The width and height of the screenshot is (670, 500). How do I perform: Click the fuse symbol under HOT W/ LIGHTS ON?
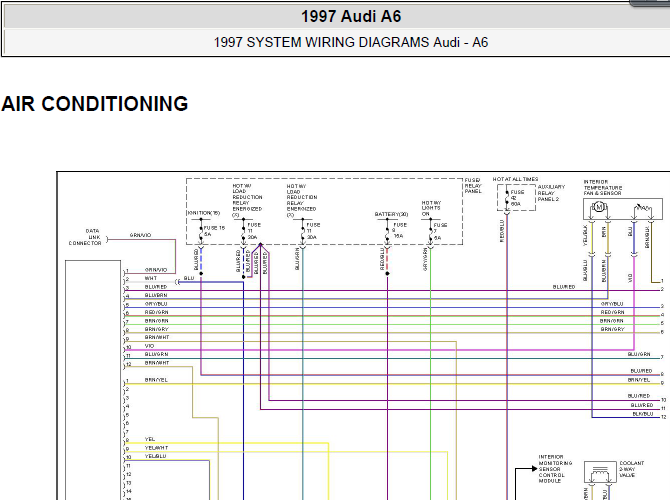[x=431, y=234]
